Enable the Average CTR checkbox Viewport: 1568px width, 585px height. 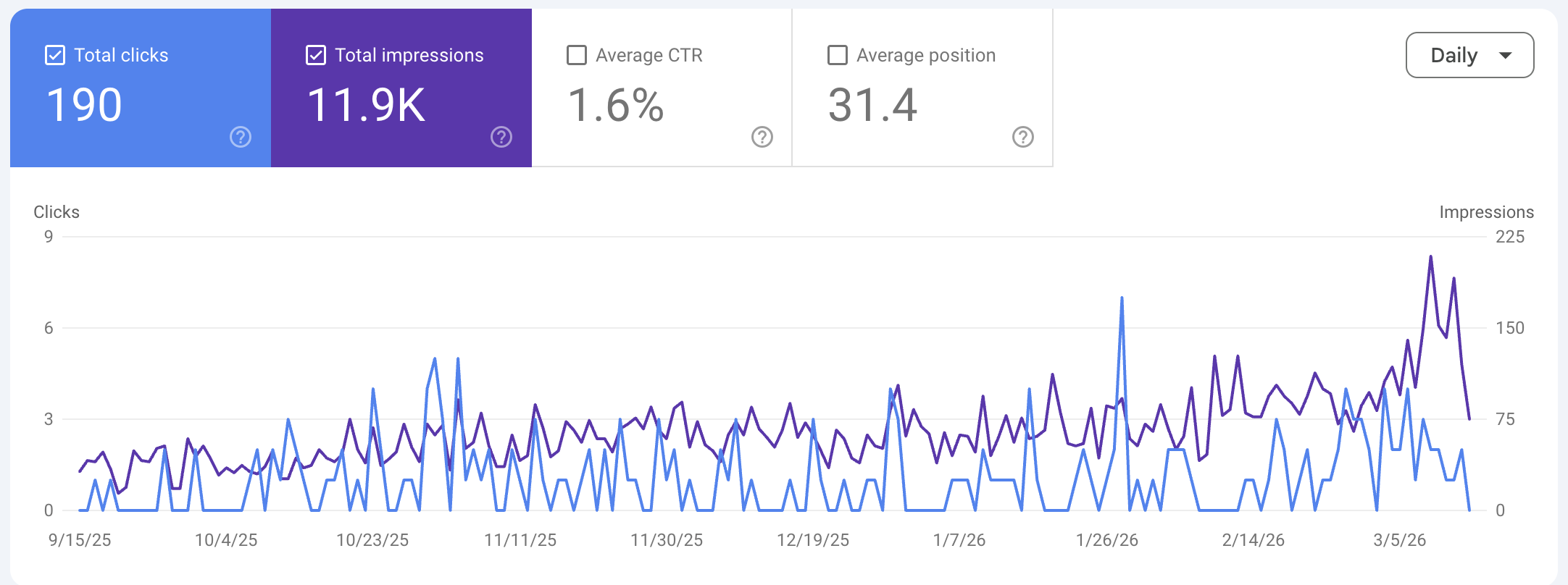click(x=577, y=55)
